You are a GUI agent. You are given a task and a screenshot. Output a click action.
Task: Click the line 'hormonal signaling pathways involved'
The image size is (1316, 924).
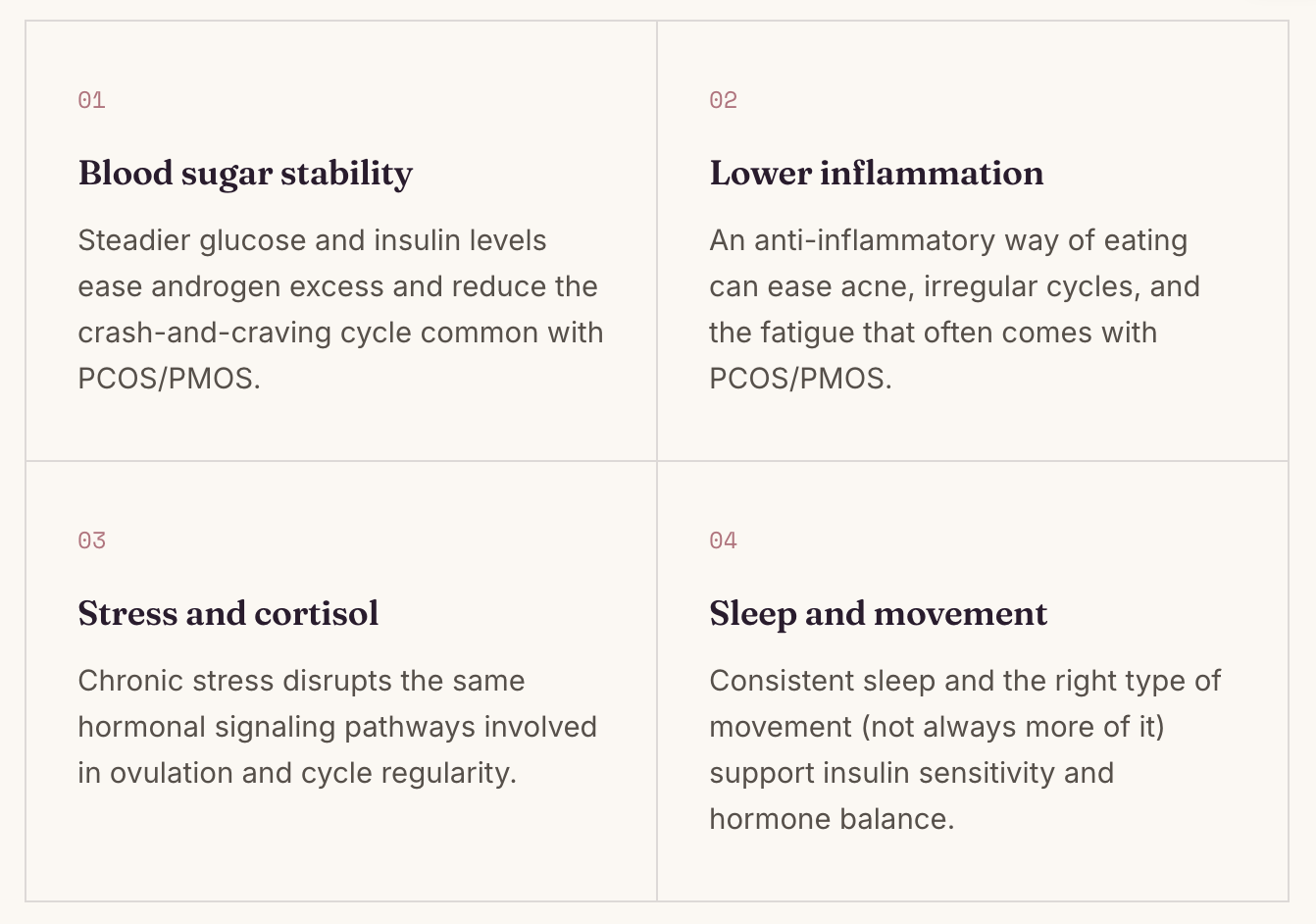tap(337, 727)
